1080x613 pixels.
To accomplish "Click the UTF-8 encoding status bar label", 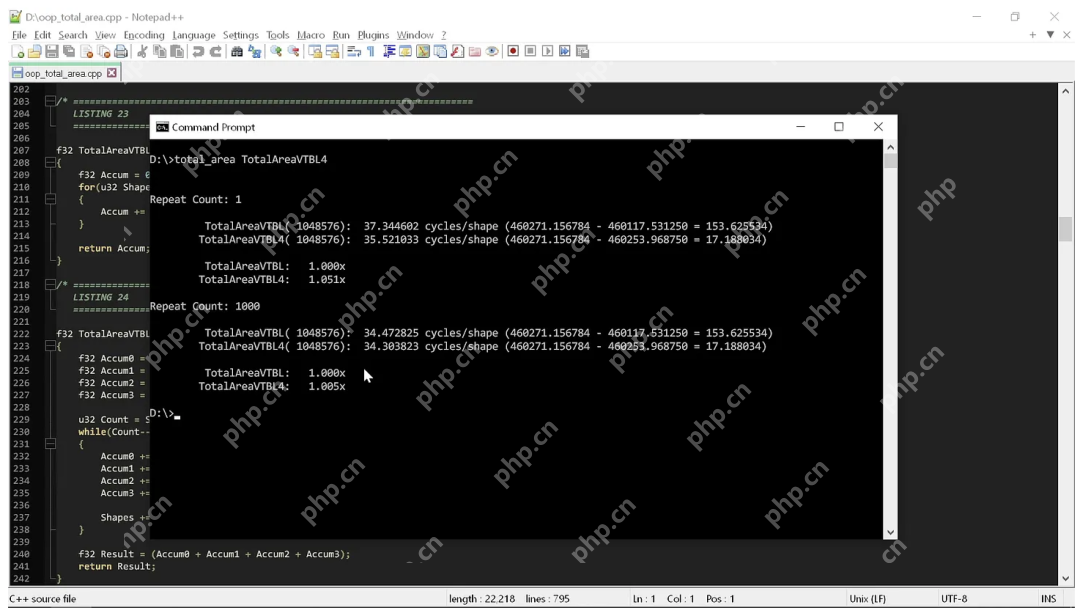I will 954,599.
